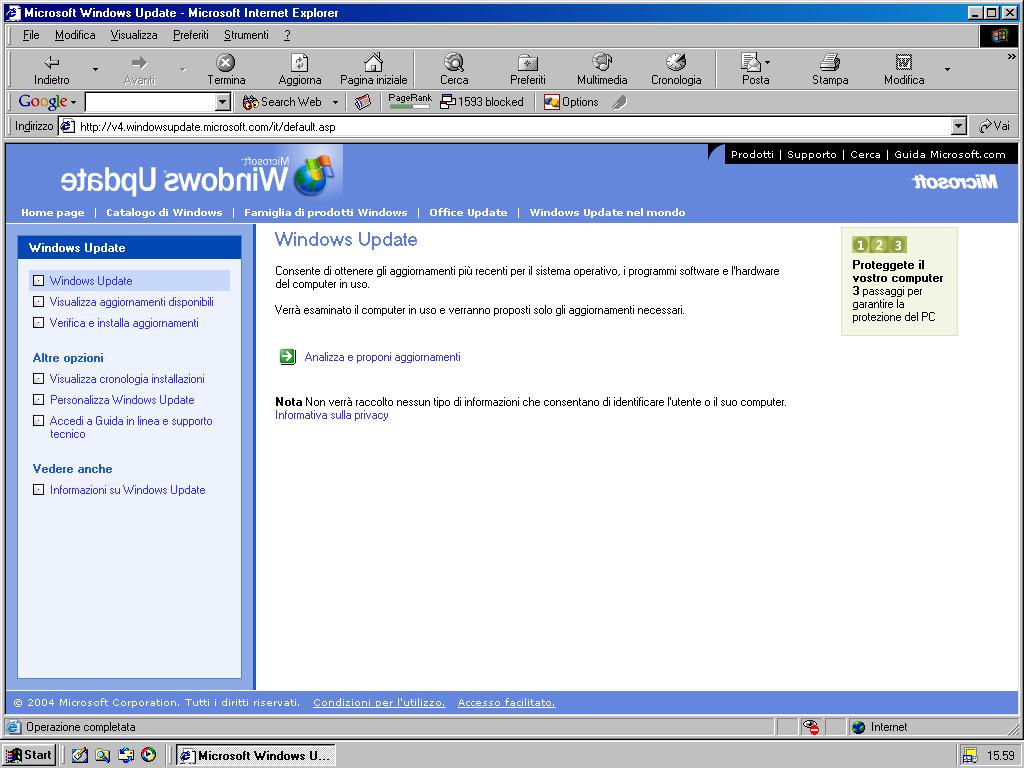Refresh the page with Aggiorna
1024x768 pixels.
point(300,69)
